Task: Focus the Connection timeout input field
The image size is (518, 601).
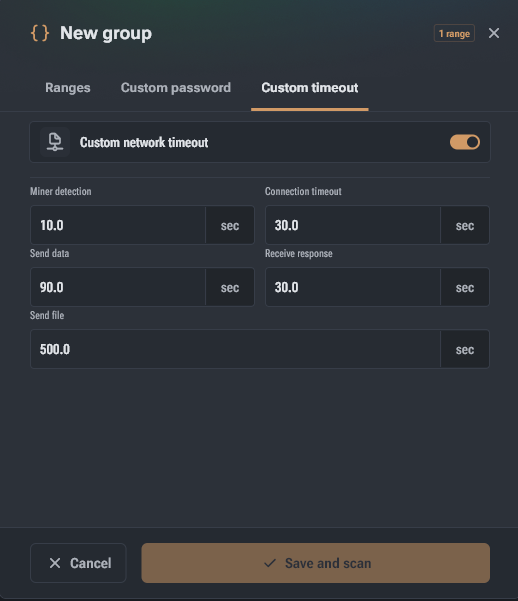Action: 353,225
